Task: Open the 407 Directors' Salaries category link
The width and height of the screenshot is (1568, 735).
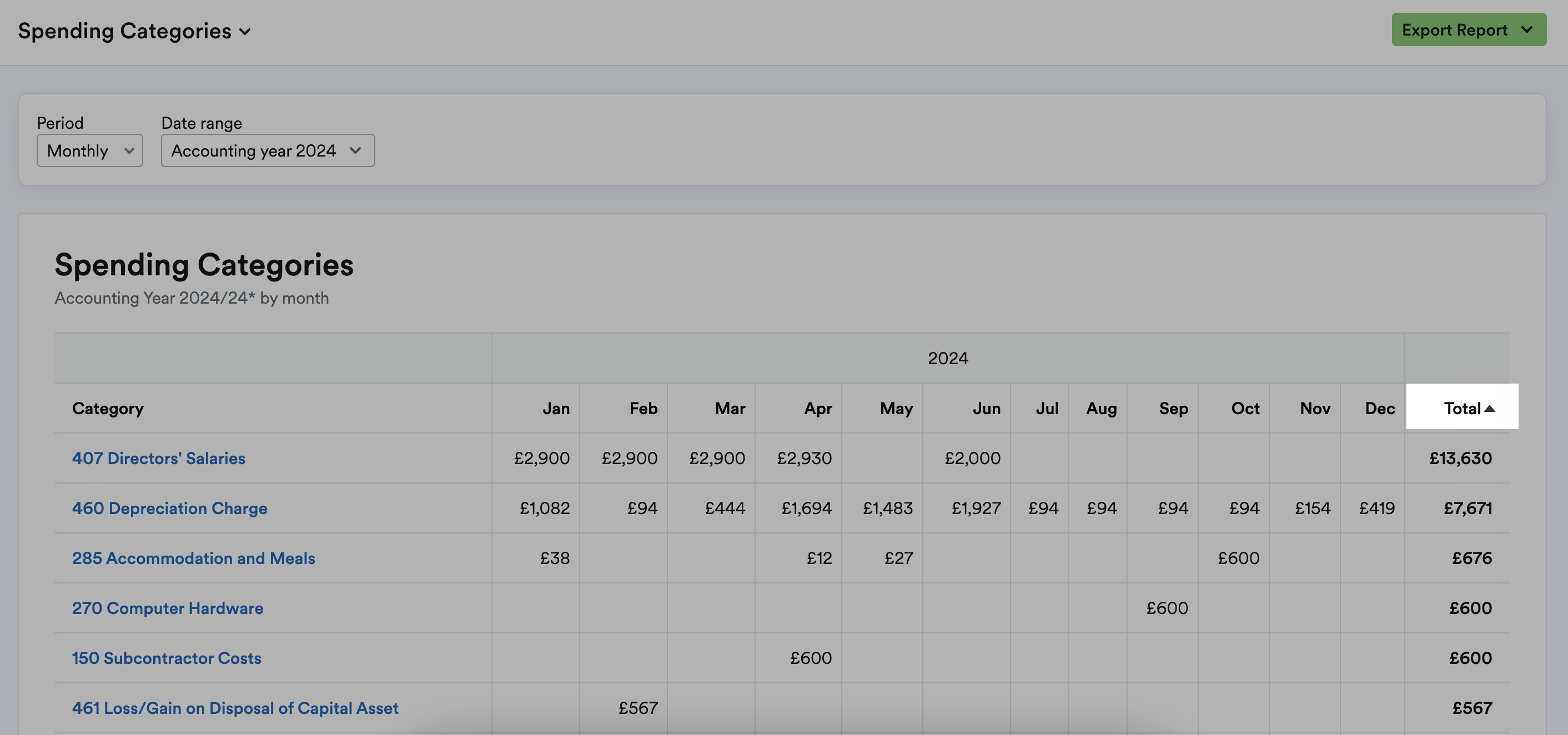Action: pos(158,458)
